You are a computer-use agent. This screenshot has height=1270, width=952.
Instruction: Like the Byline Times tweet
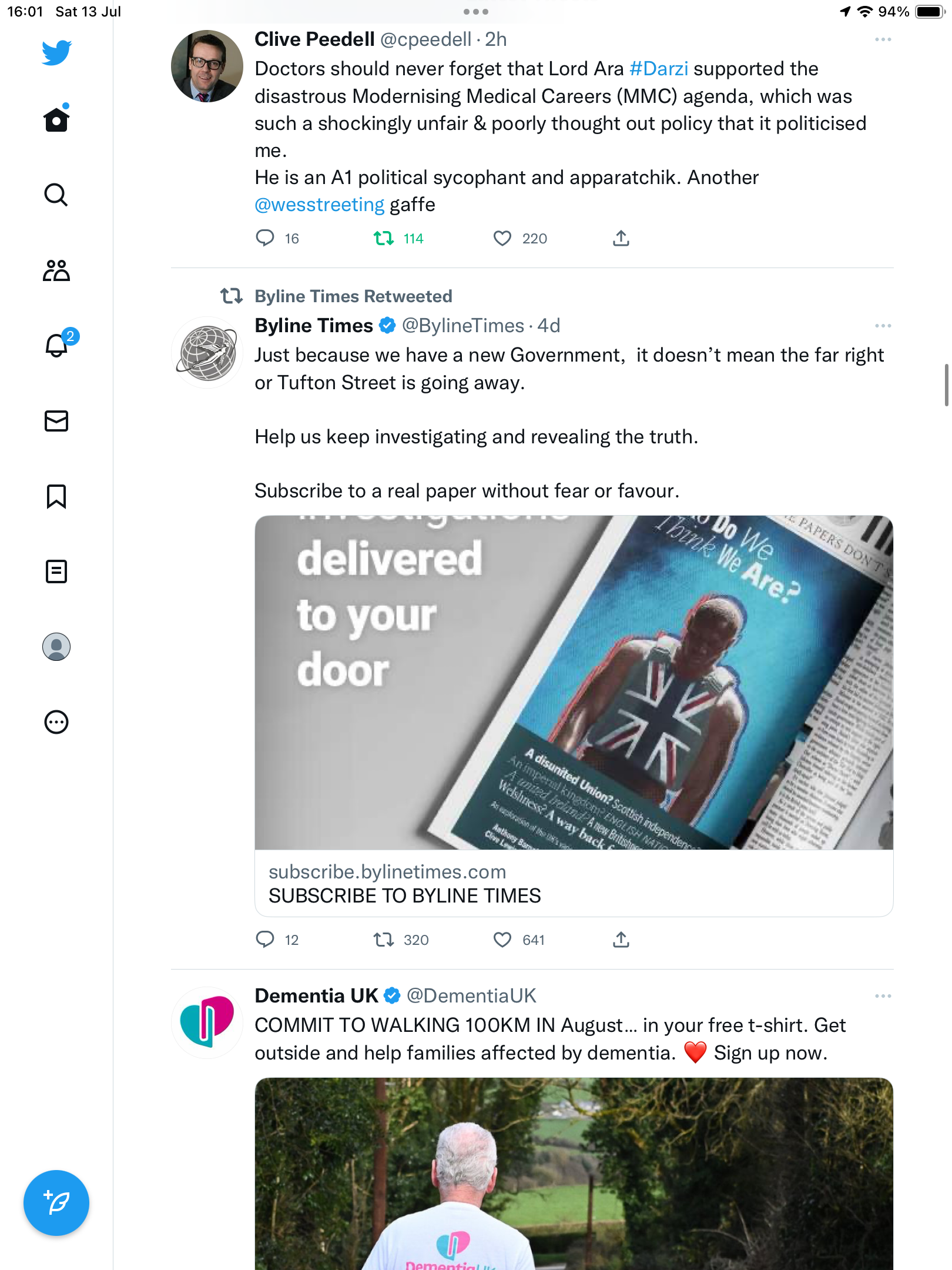point(502,940)
